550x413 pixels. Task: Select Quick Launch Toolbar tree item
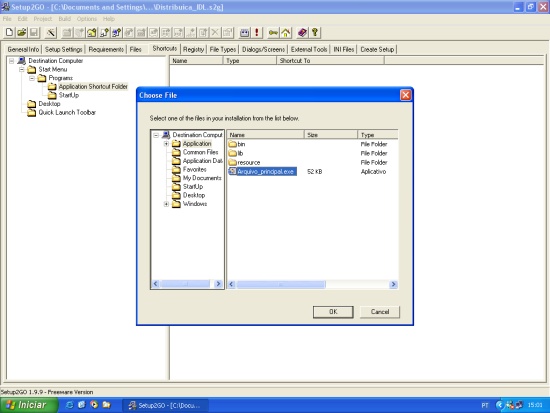67,112
